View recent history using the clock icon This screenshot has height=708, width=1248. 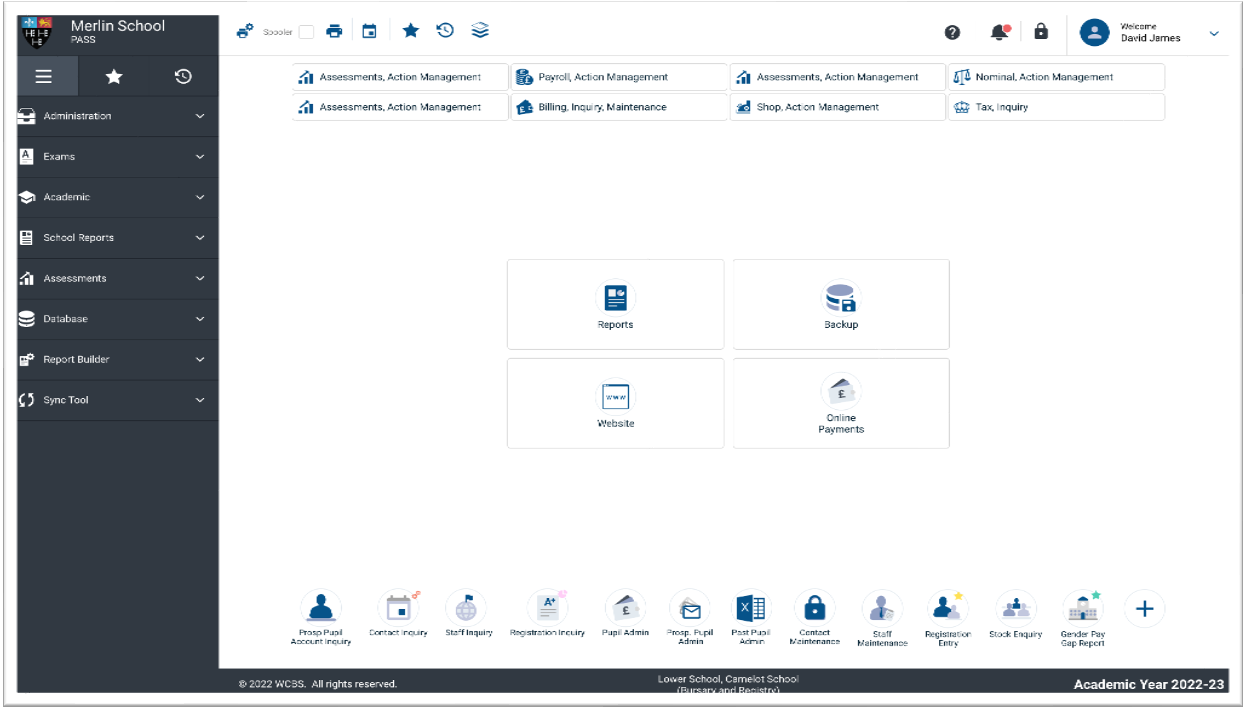[x=444, y=30]
